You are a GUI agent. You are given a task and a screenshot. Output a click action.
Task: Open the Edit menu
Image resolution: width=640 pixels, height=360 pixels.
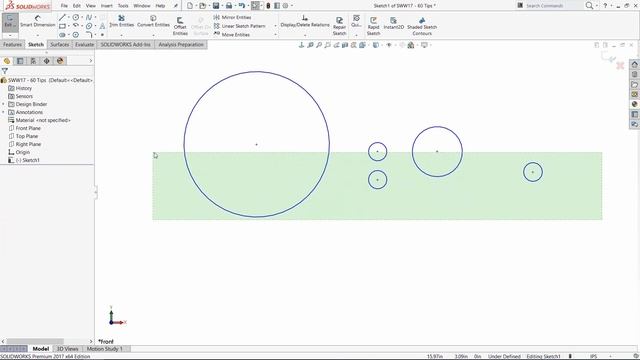pyautogui.click(x=77, y=6)
